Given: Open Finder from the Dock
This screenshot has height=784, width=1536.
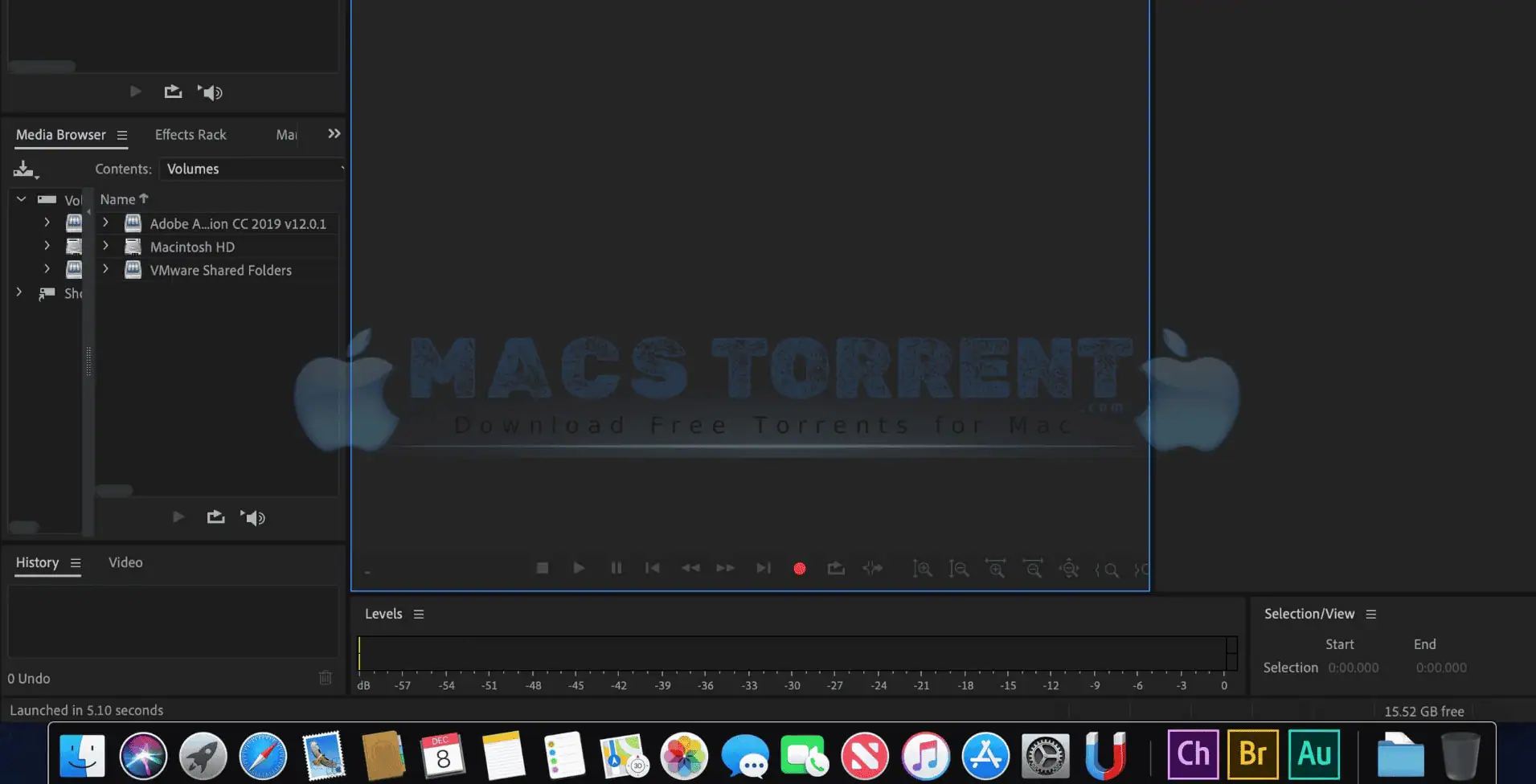Looking at the screenshot, I should pyautogui.click(x=83, y=755).
